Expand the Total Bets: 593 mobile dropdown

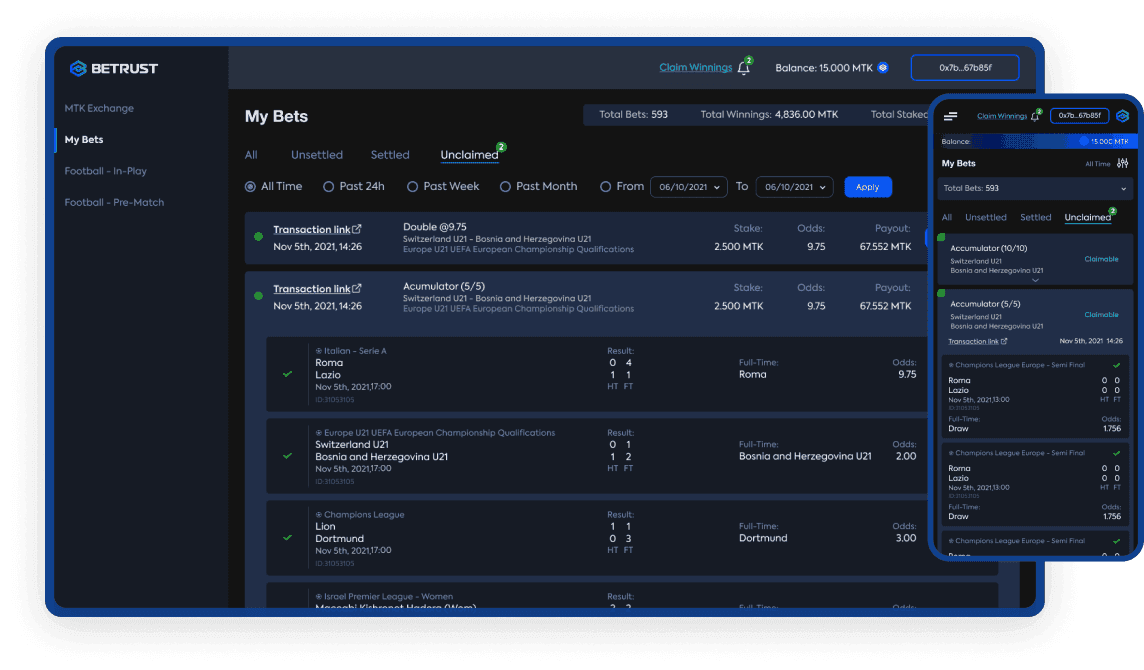coord(1035,188)
